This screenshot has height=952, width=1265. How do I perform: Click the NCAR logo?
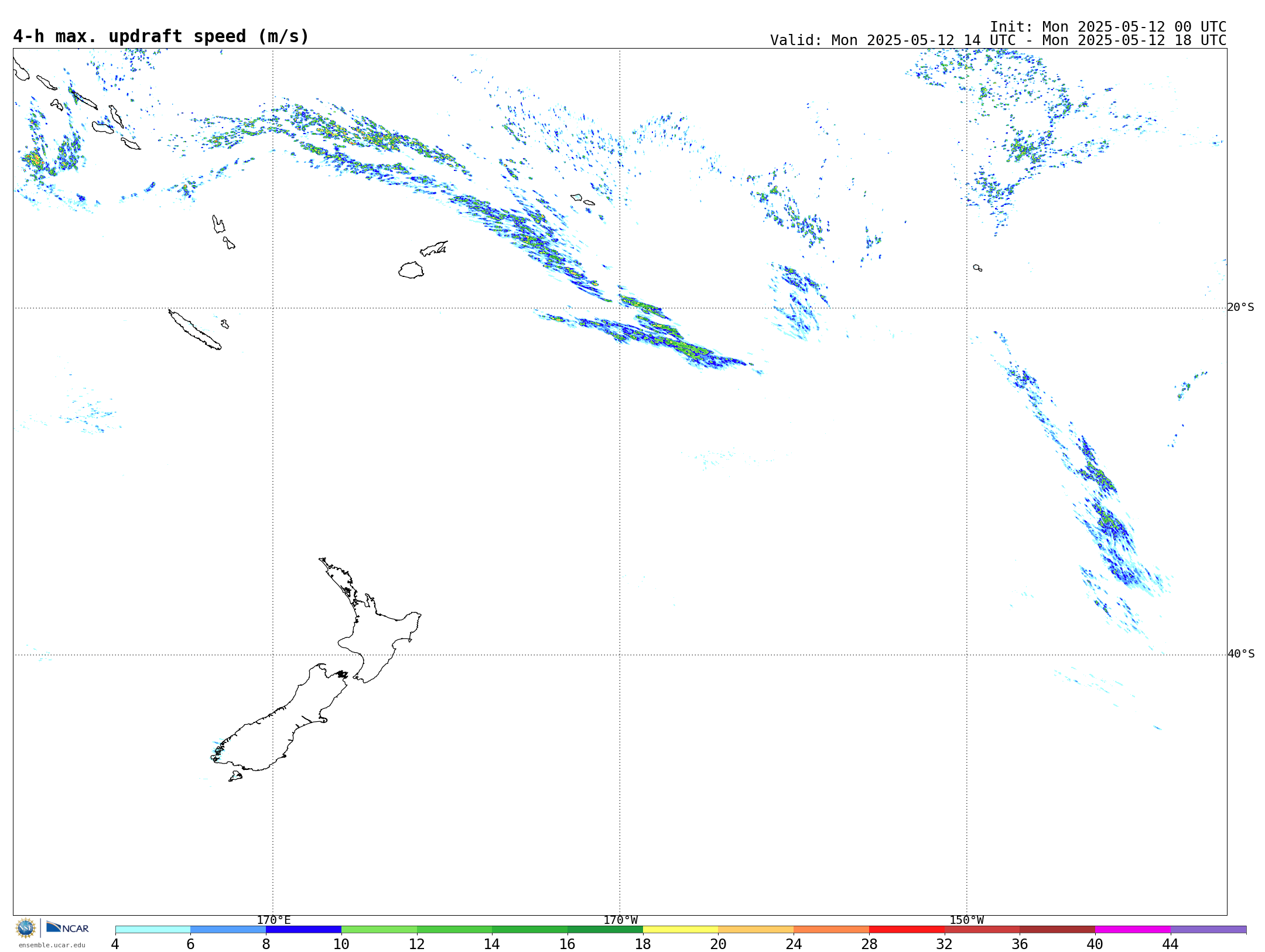click(x=67, y=927)
